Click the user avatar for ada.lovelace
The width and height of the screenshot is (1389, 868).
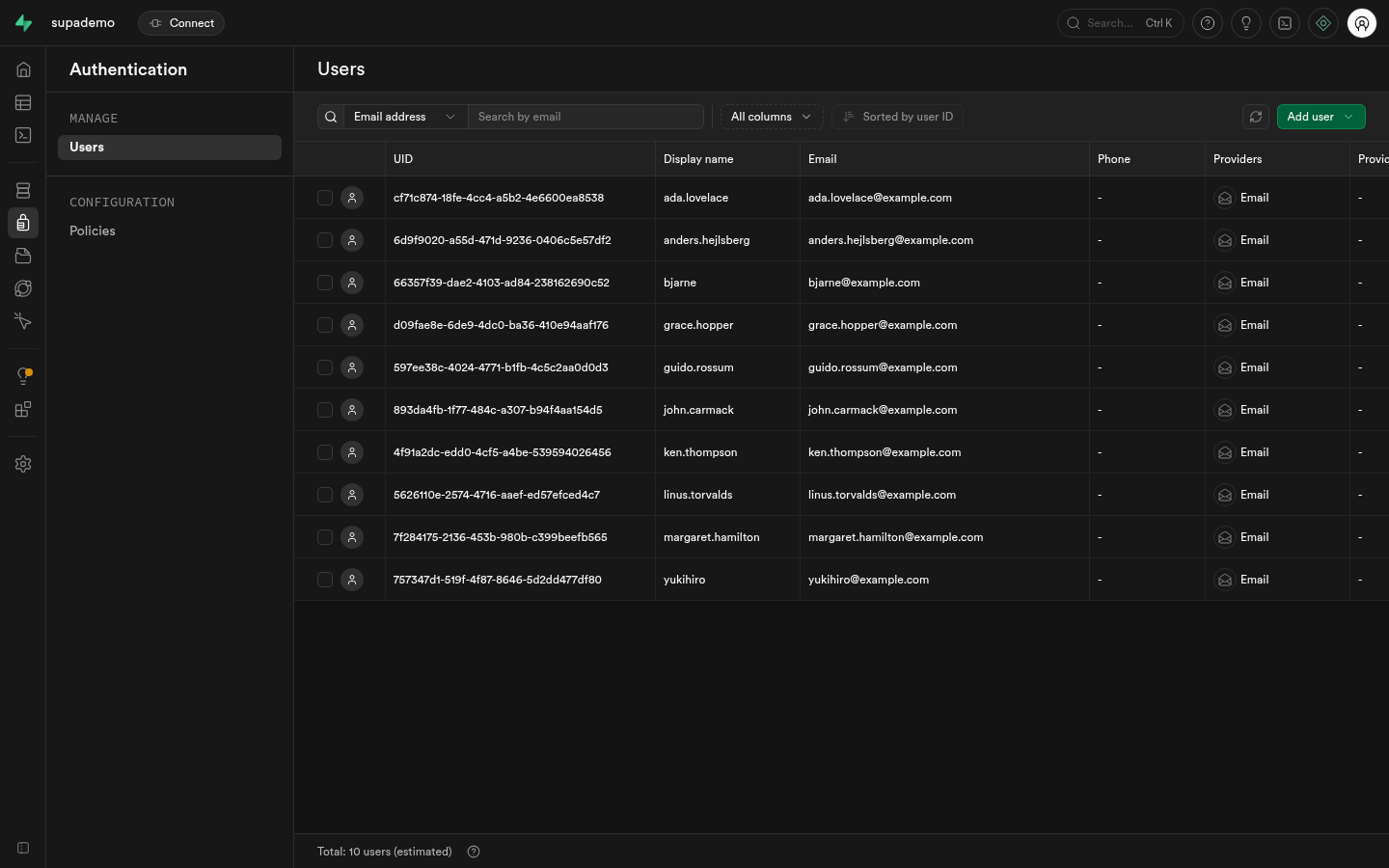352,198
